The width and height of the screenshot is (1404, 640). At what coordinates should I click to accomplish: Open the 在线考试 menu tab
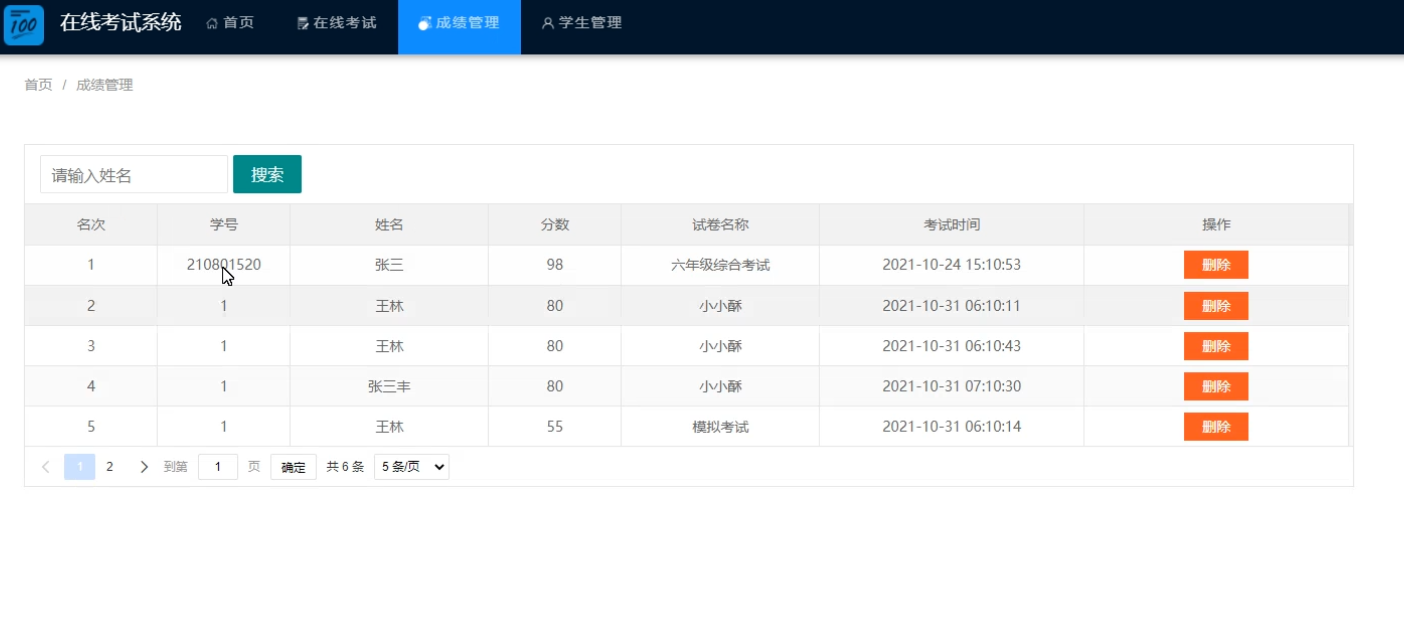pos(337,23)
